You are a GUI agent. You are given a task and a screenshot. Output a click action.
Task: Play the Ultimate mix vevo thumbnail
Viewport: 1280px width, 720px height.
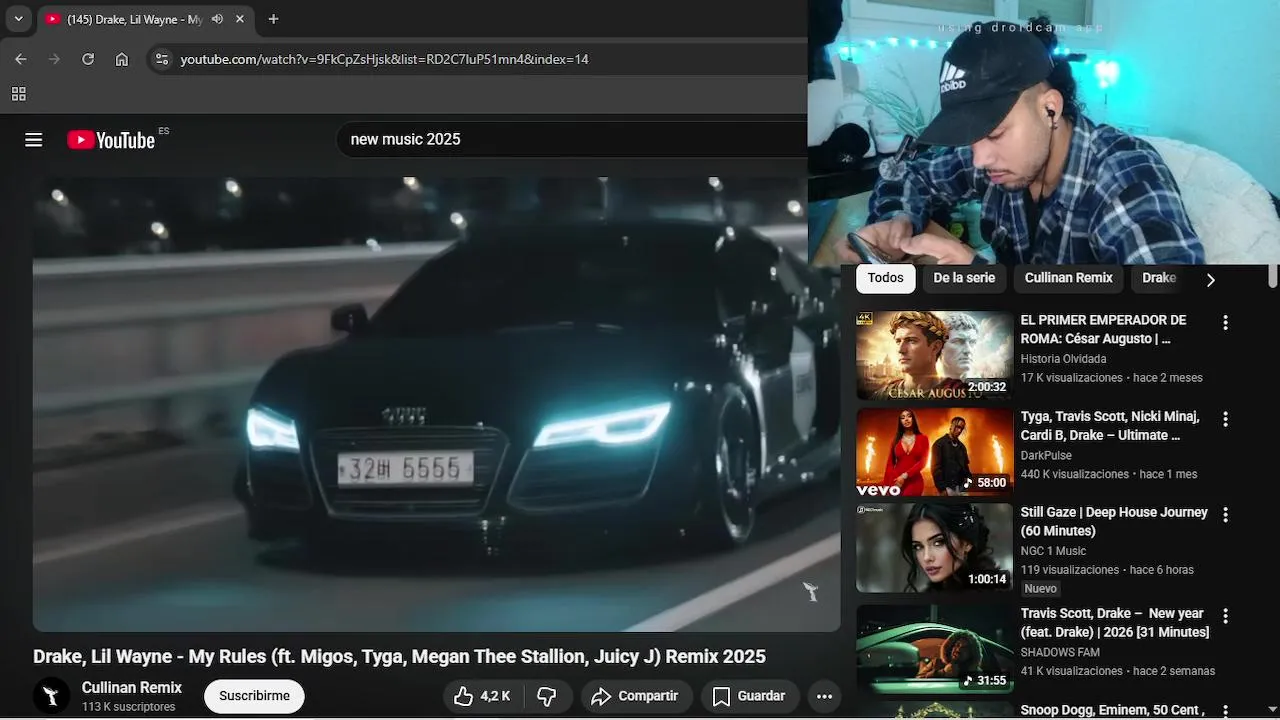pos(935,451)
